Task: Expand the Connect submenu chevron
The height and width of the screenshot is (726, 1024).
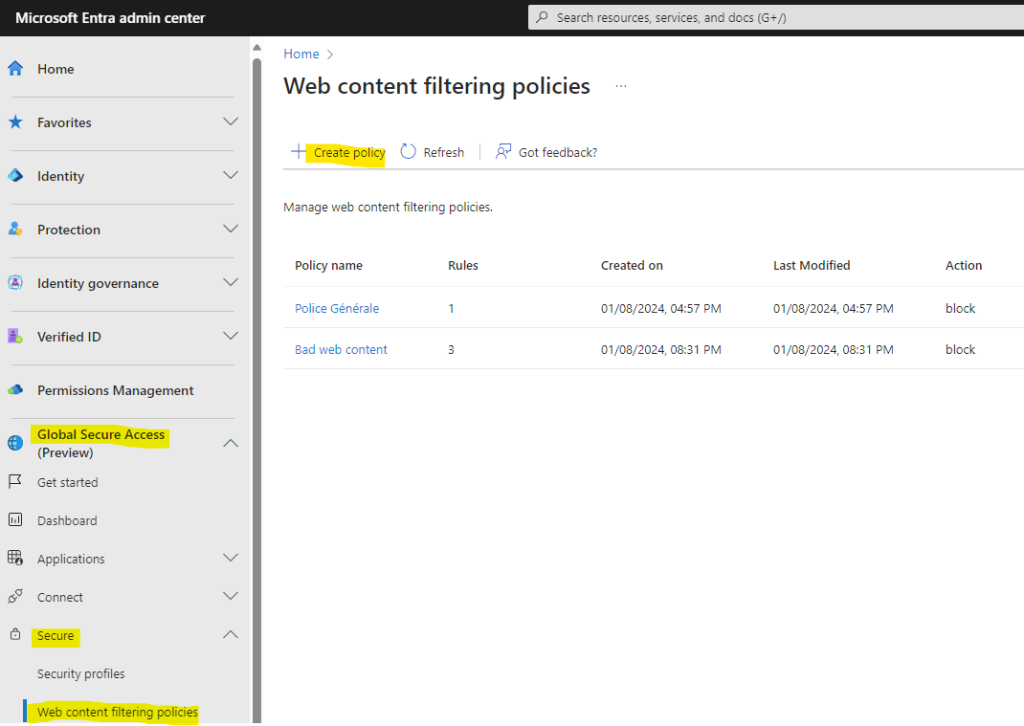Action: click(x=231, y=595)
